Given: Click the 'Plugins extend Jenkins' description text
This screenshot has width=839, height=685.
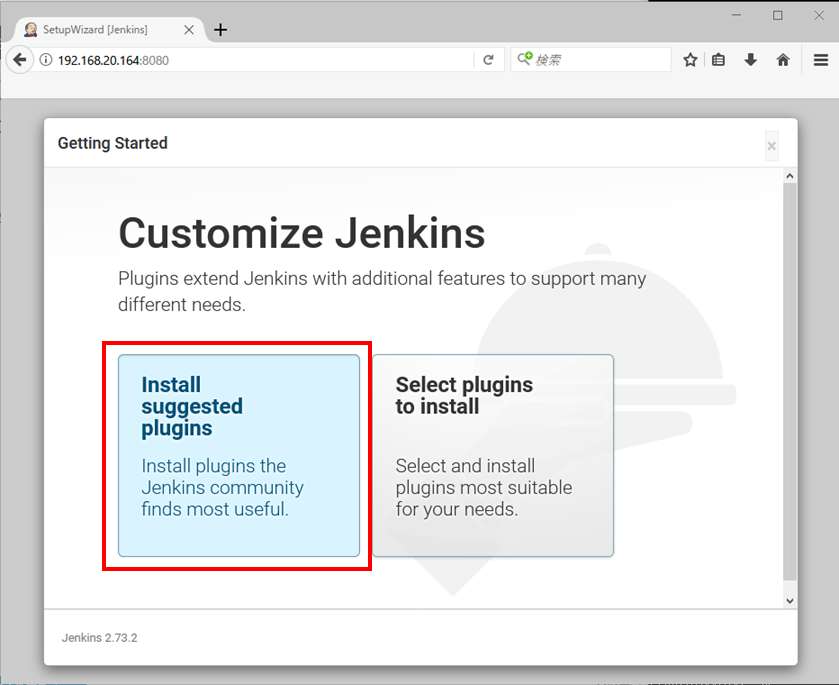Looking at the screenshot, I should coord(382,291).
